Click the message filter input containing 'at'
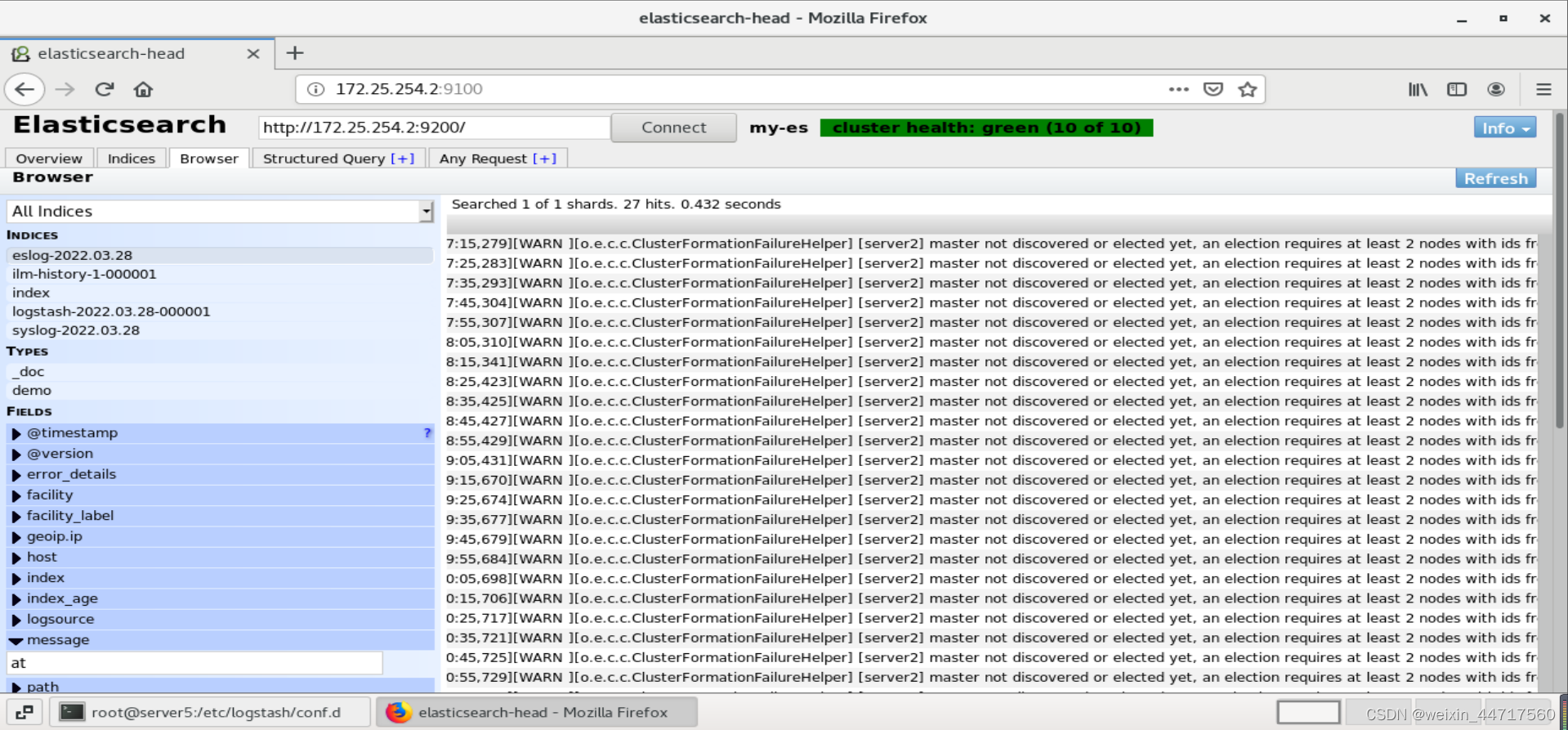The width and height of the screenshot is (1568, 730). tap(194, 663)
